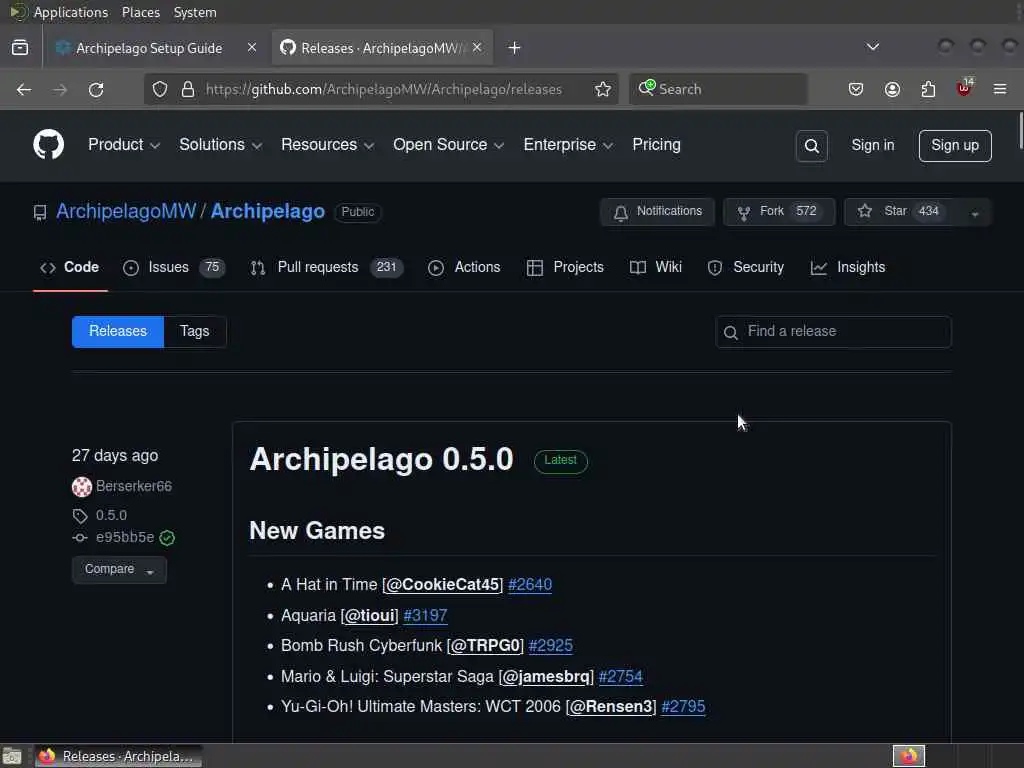
Task: Open the Firefox View icon
Action: click(x=20, y=48)
